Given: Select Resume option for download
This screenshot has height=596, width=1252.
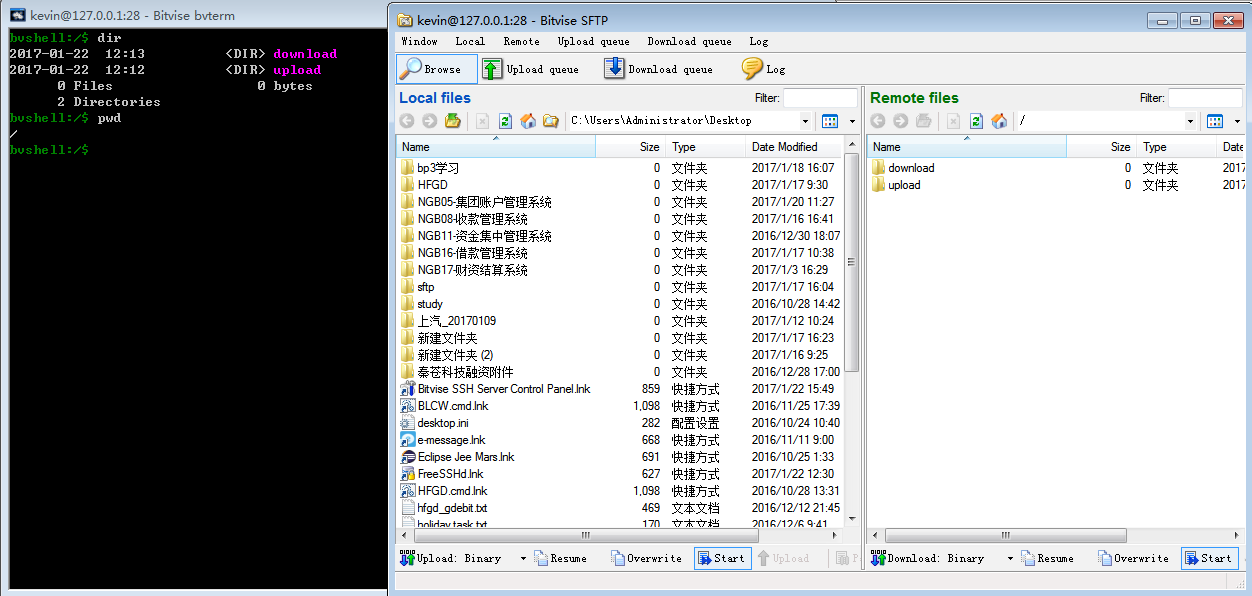Looking at the screenshot, I should [1047, 558].
